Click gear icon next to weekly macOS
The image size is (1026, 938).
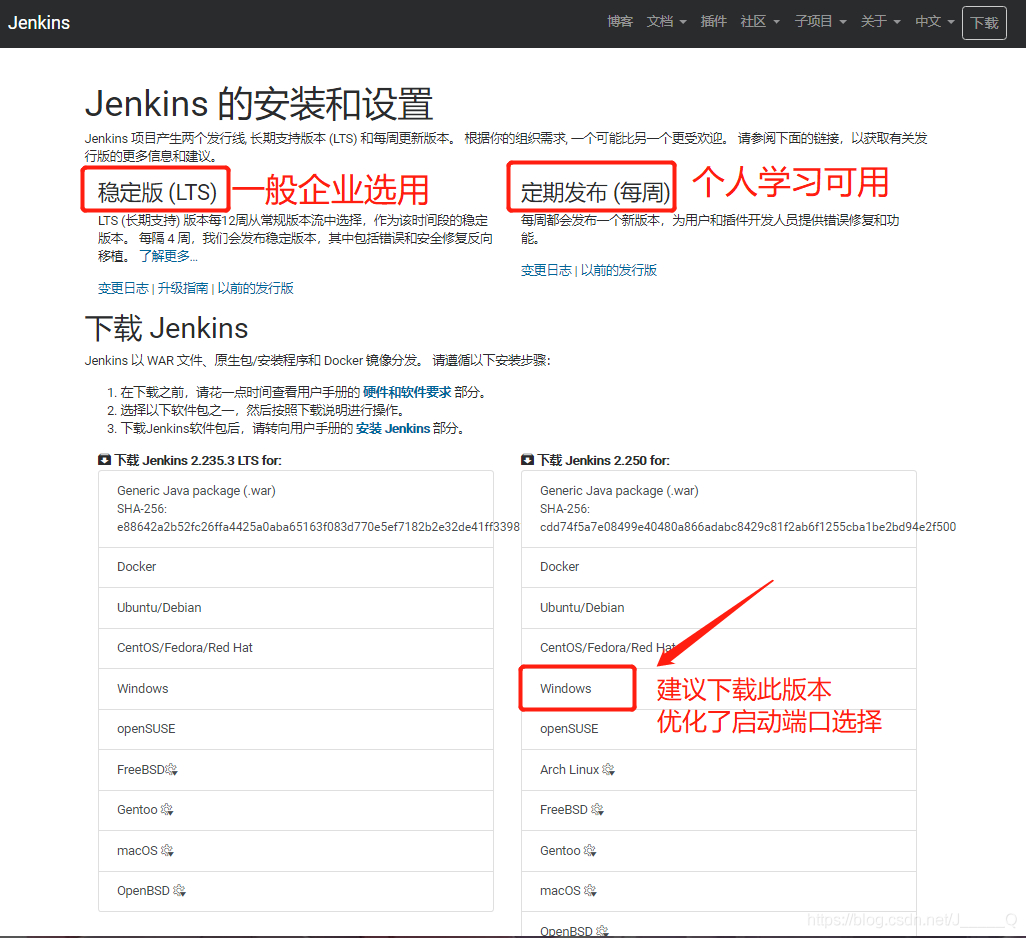[x=590, y=891]
